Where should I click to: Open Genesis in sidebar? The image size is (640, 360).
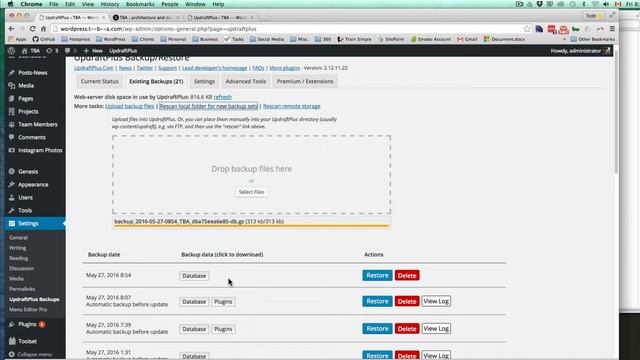[28, 171]
